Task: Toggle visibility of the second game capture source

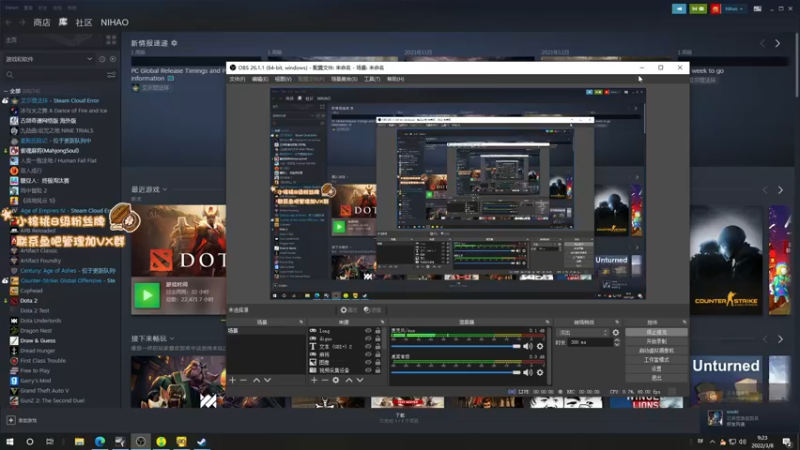Action: tap(368, 339)
